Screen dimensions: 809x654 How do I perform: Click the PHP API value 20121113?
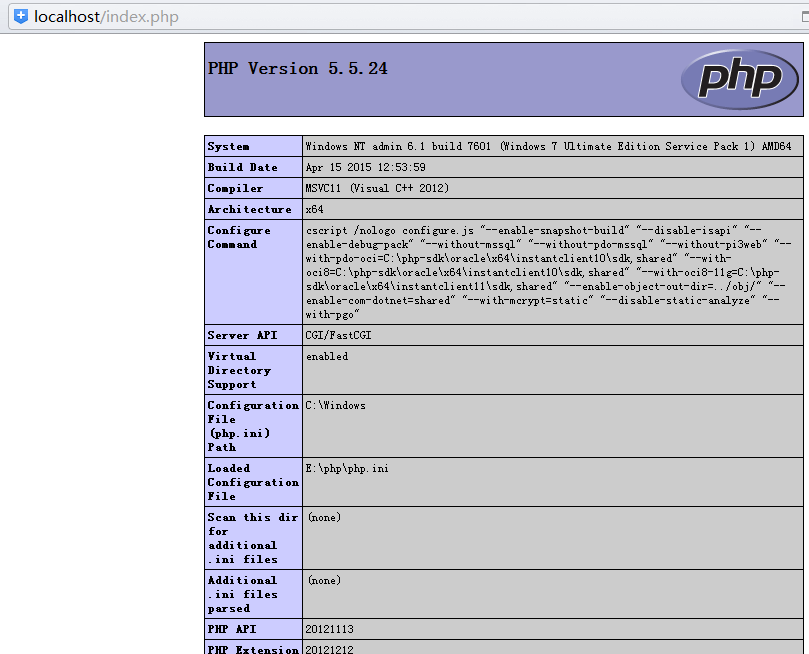(x=329, y=630)
